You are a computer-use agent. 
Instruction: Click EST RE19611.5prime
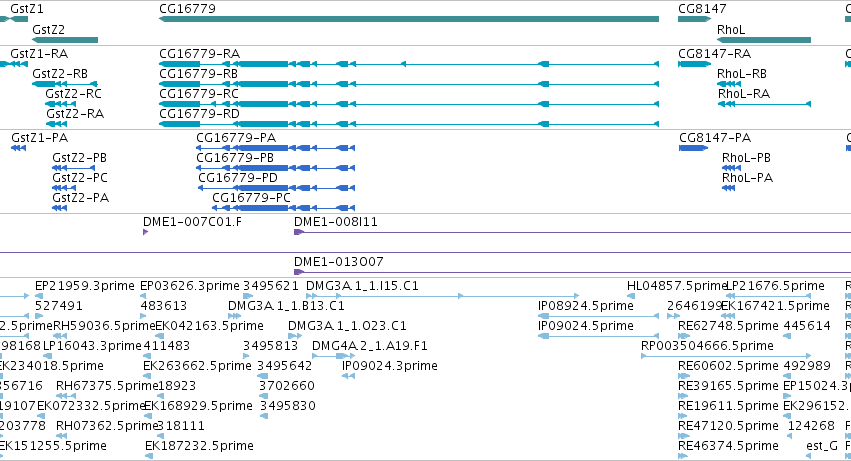coord(728,407)
